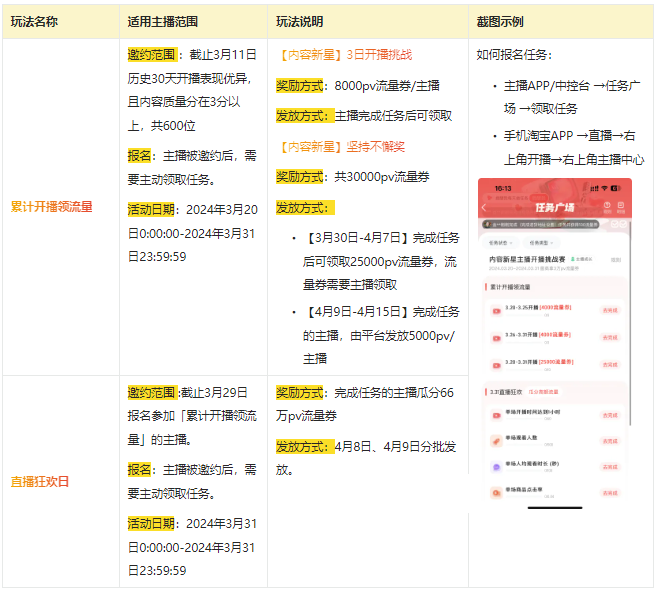Tap the first circular icon right of 任务广场 title
The height and width of the screenshot is (592, 655).
607,205
